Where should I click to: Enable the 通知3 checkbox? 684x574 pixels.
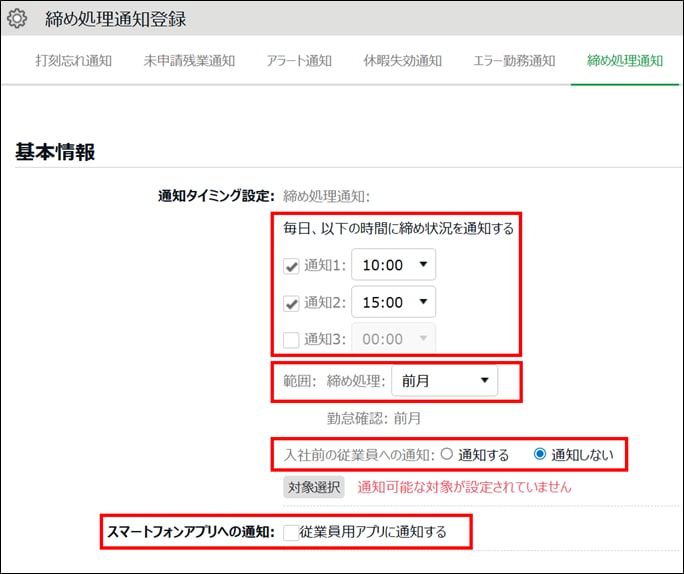tap(291, 339)
